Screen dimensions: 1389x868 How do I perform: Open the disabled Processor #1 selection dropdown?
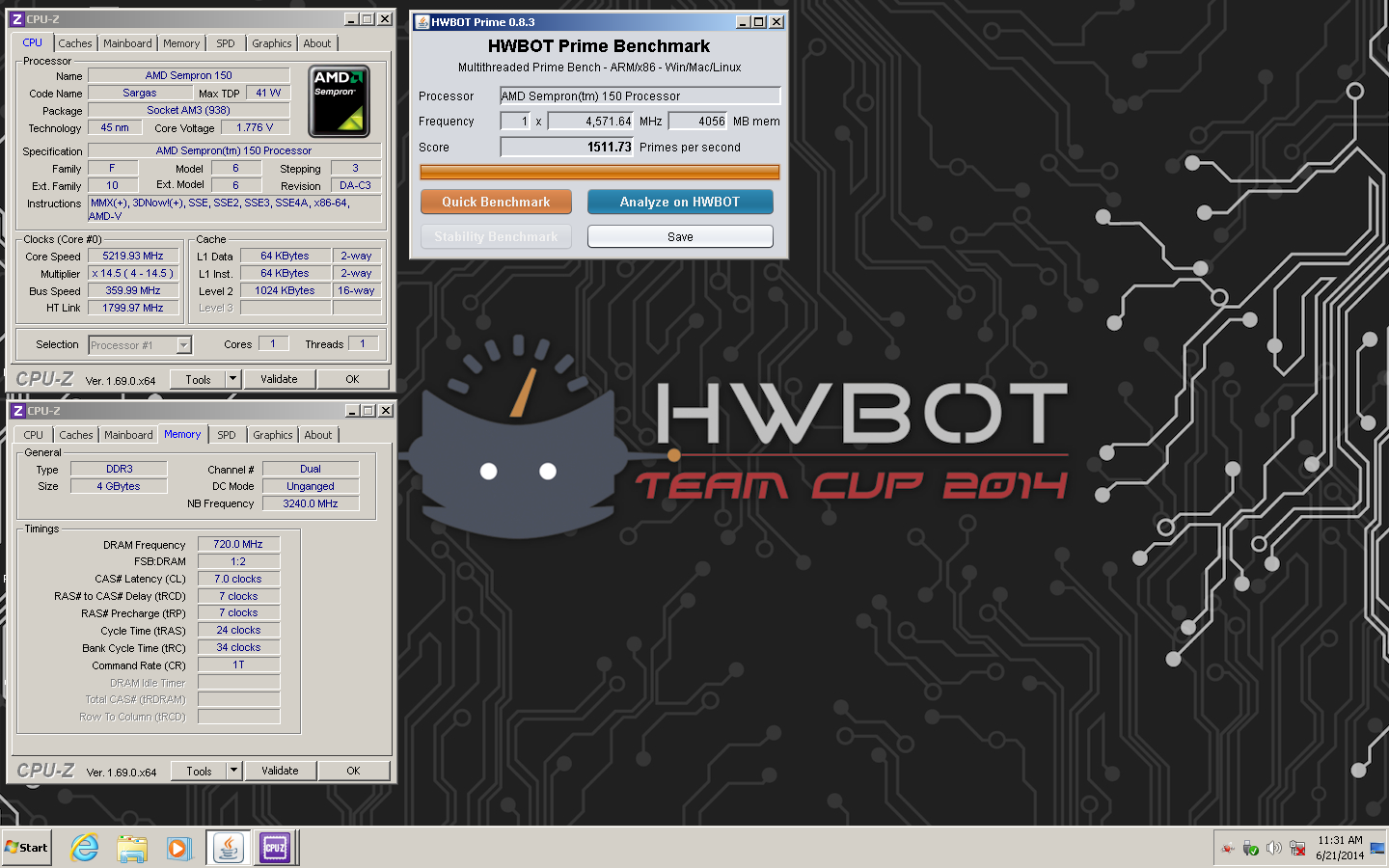point(140,344)
